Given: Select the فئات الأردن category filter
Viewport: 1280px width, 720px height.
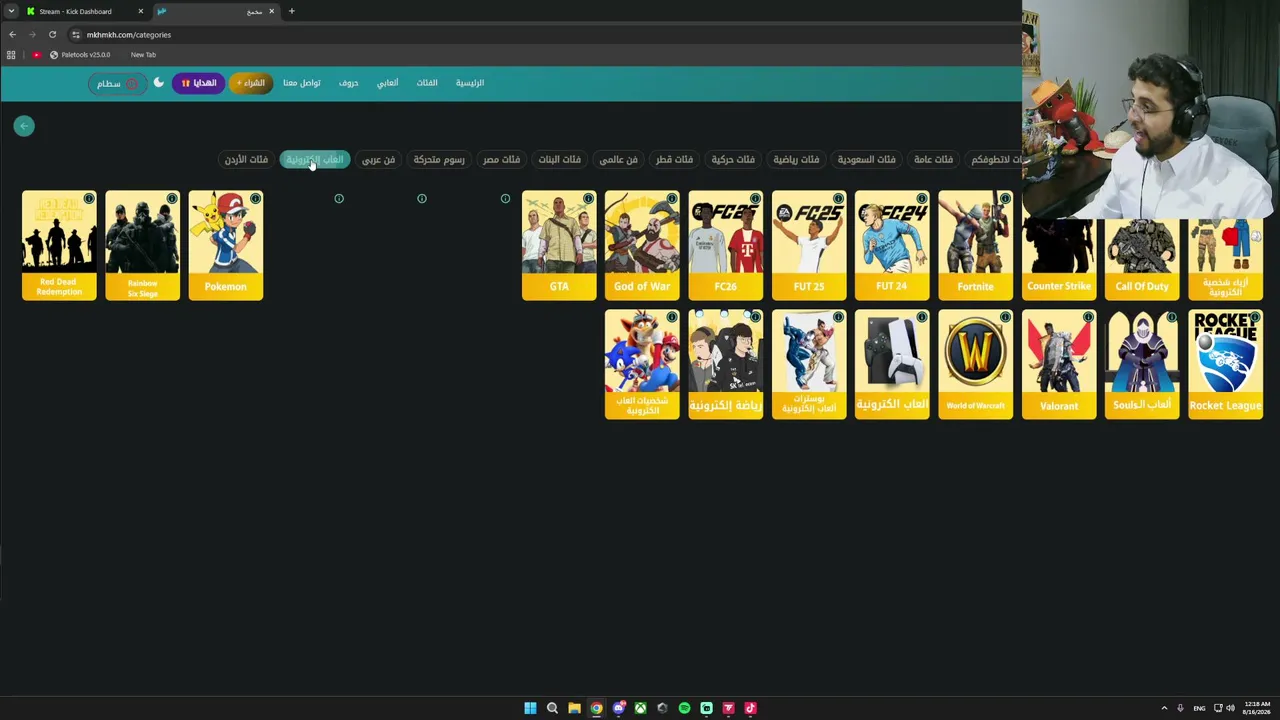Looking at the screenshot, I should click(x=246, y=159).
